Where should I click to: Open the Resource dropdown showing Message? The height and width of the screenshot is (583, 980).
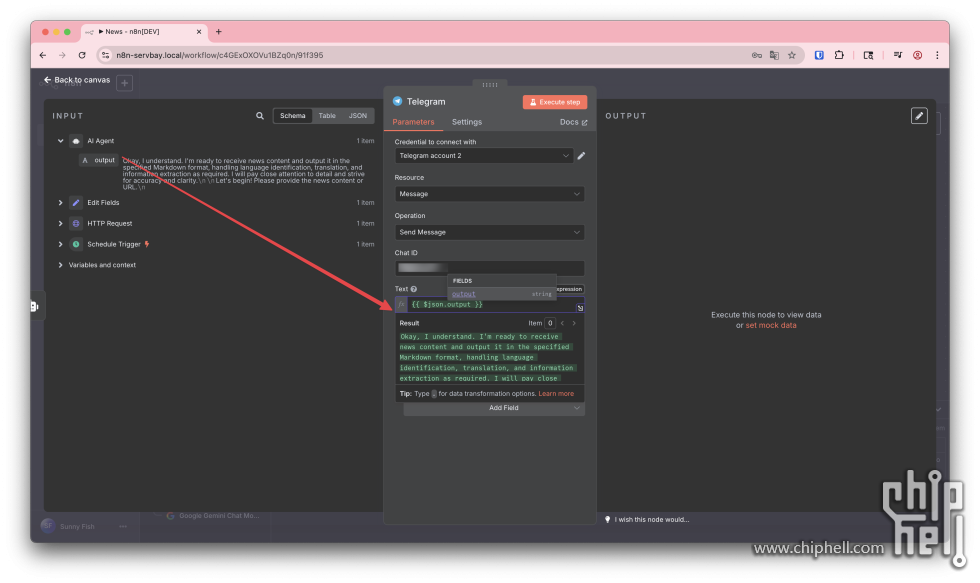pos(489,194)
